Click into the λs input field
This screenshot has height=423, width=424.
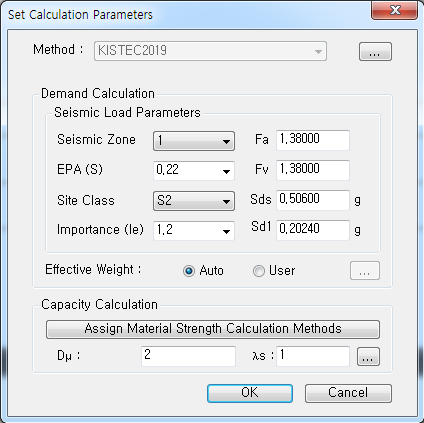click(x=313, y=356)
